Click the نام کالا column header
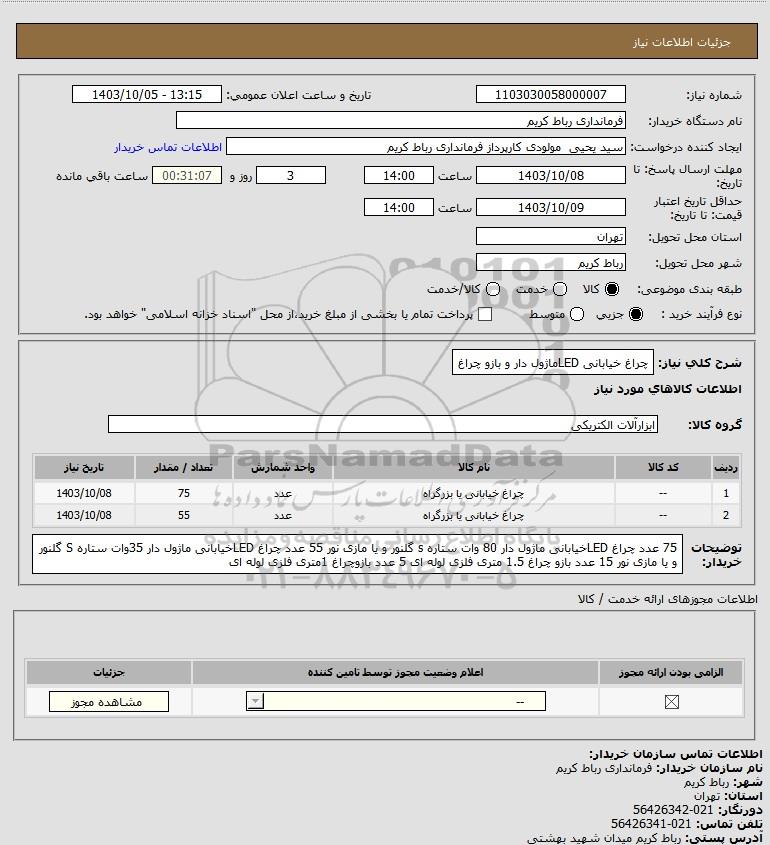The height and width of the screenshot is (845, 770). 474,467
